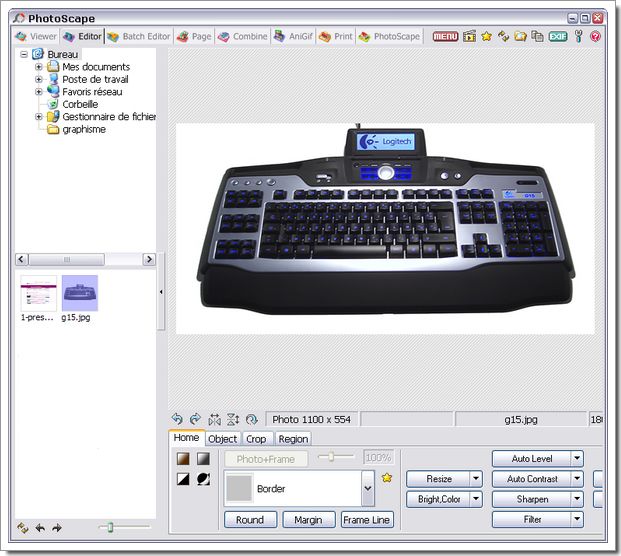The image size is (621, 556).
Task: Click the undo arrow under the photo
Action: (x=177, y=419)
